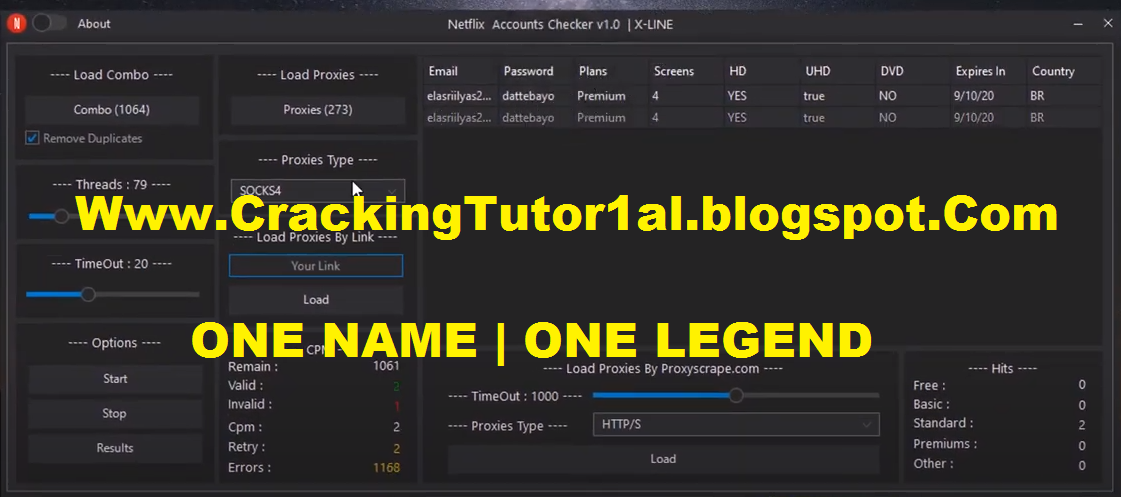Uncheck the Remove Duplicates checkbox
This screenshot has width=1121, height=497.
[31, 138]
